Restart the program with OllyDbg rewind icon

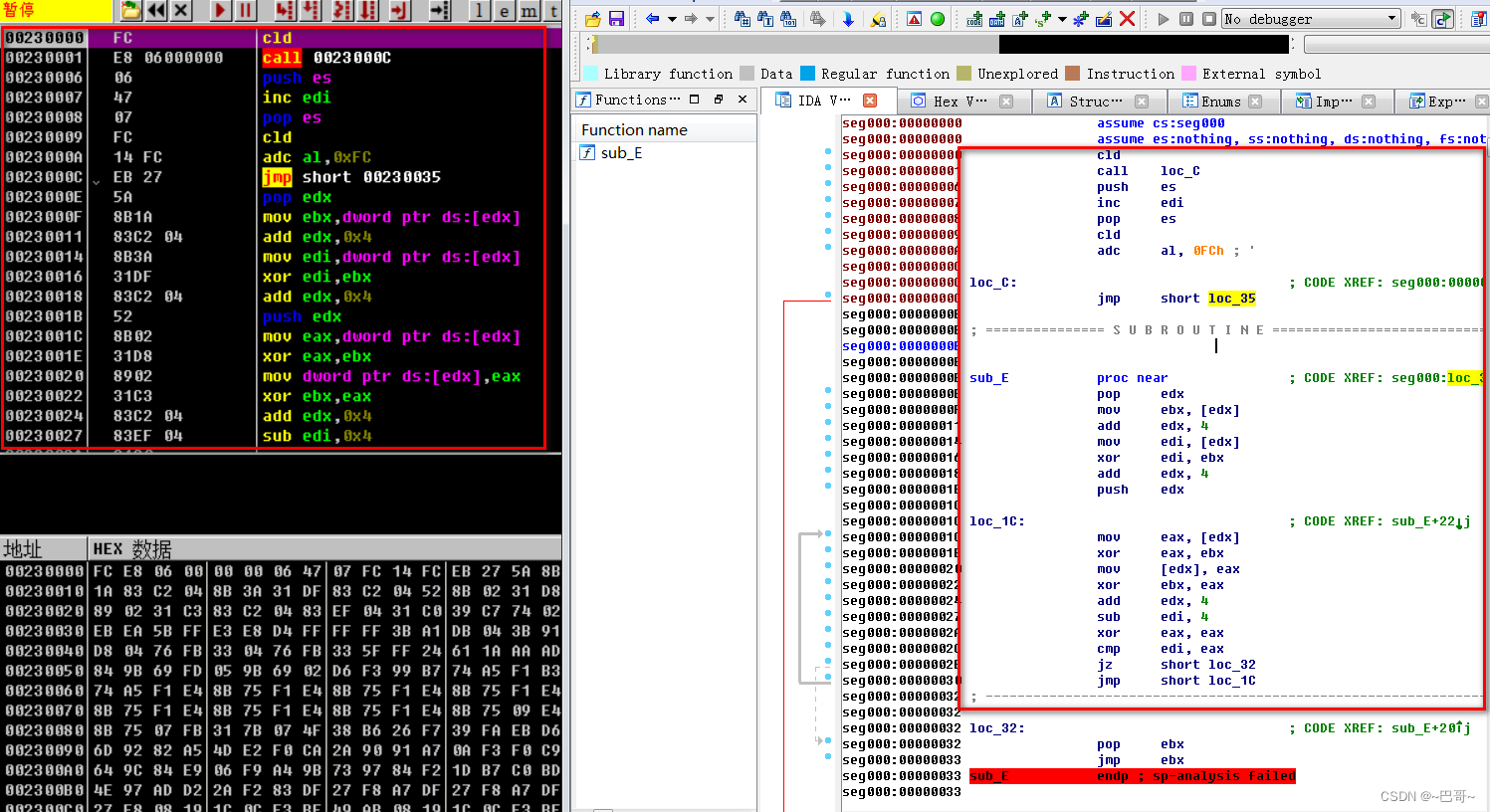[x=156, y=11]
